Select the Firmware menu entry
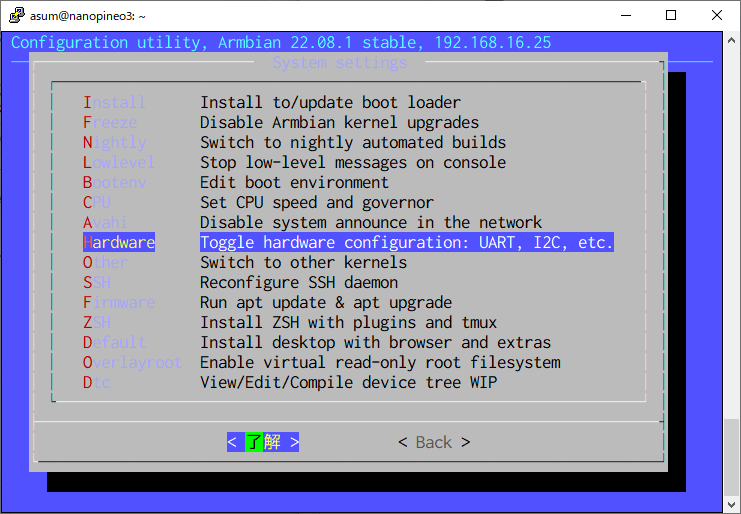Screen dimensions: 741x514 pyautogui.click(x=119, y=302)
